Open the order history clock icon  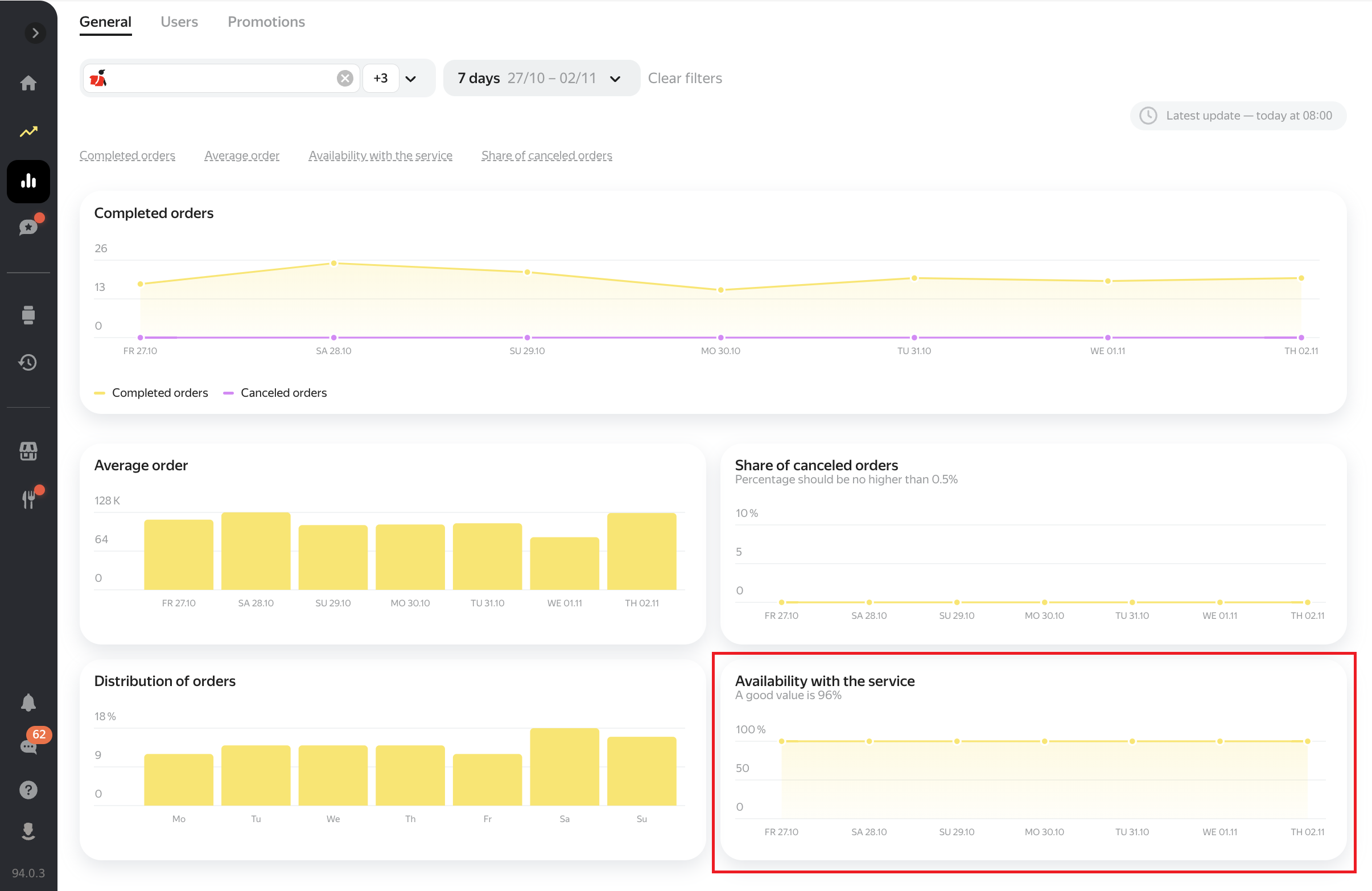click(28, 362)
